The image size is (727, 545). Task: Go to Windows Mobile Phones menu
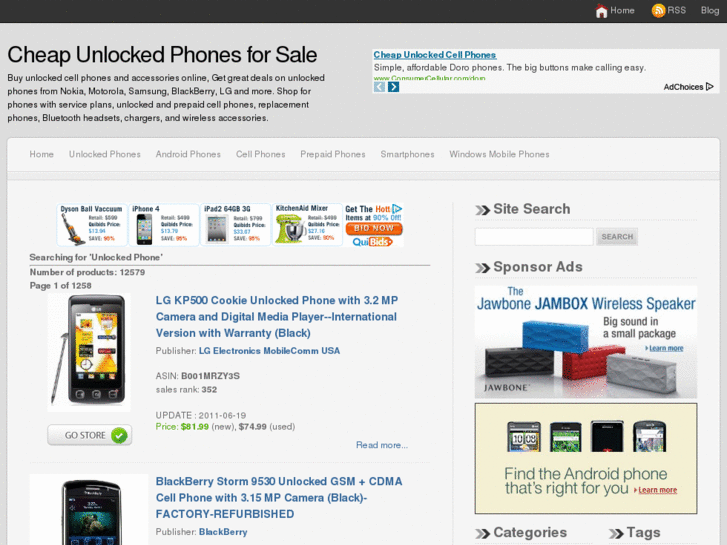click(499, 154)
